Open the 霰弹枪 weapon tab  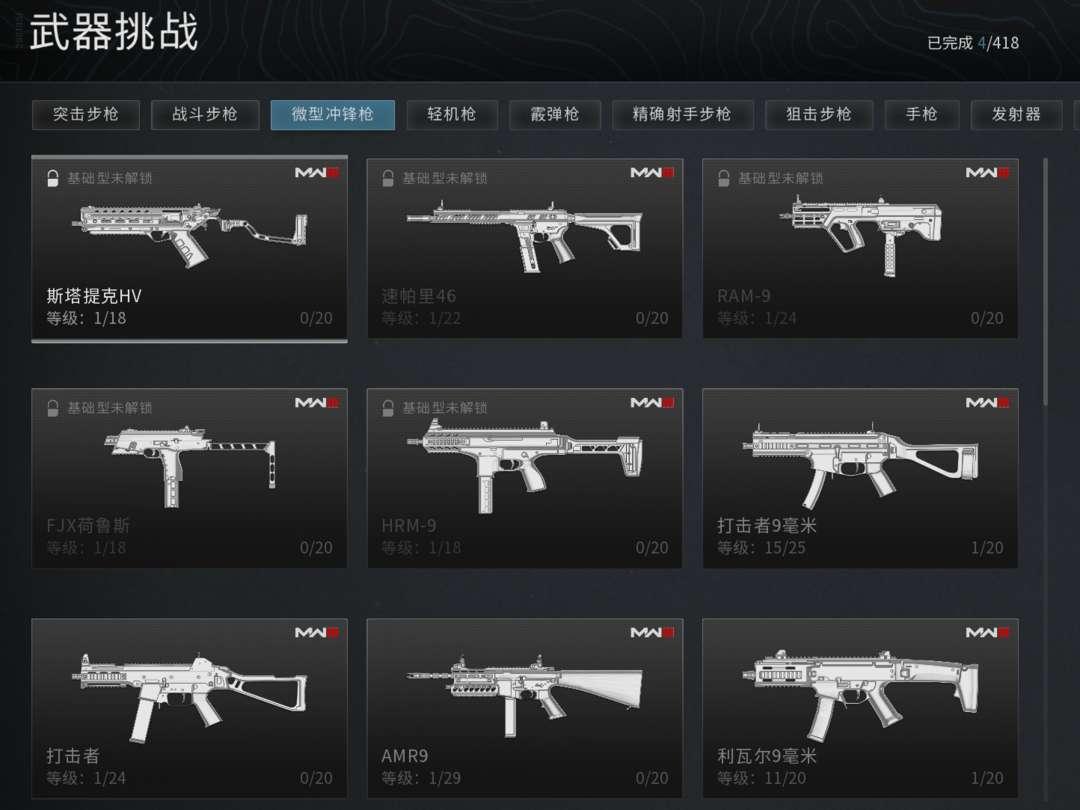(x=554, y=114)
